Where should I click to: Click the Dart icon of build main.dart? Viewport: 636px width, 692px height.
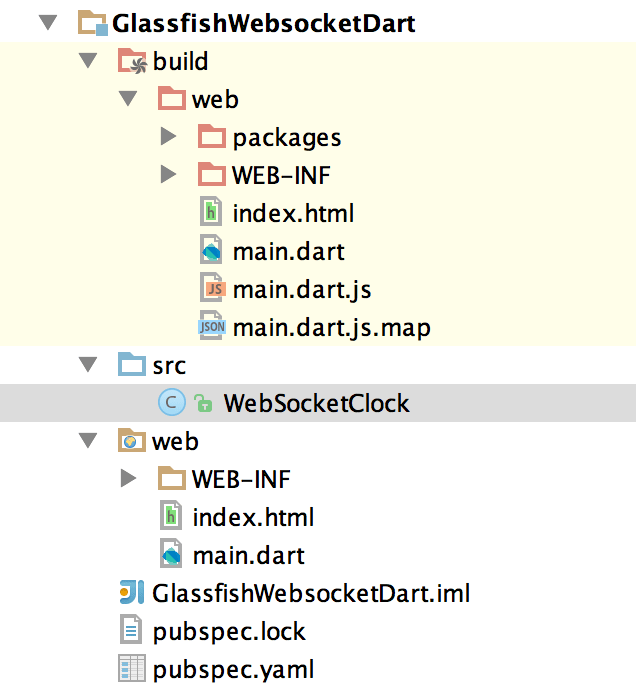[x=212, y=251]
